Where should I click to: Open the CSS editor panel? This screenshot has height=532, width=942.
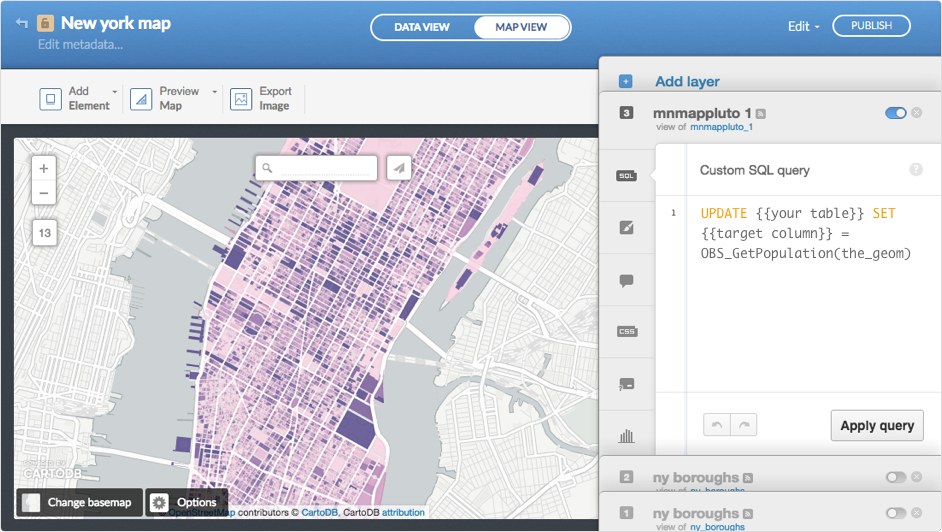coord(627,331)
